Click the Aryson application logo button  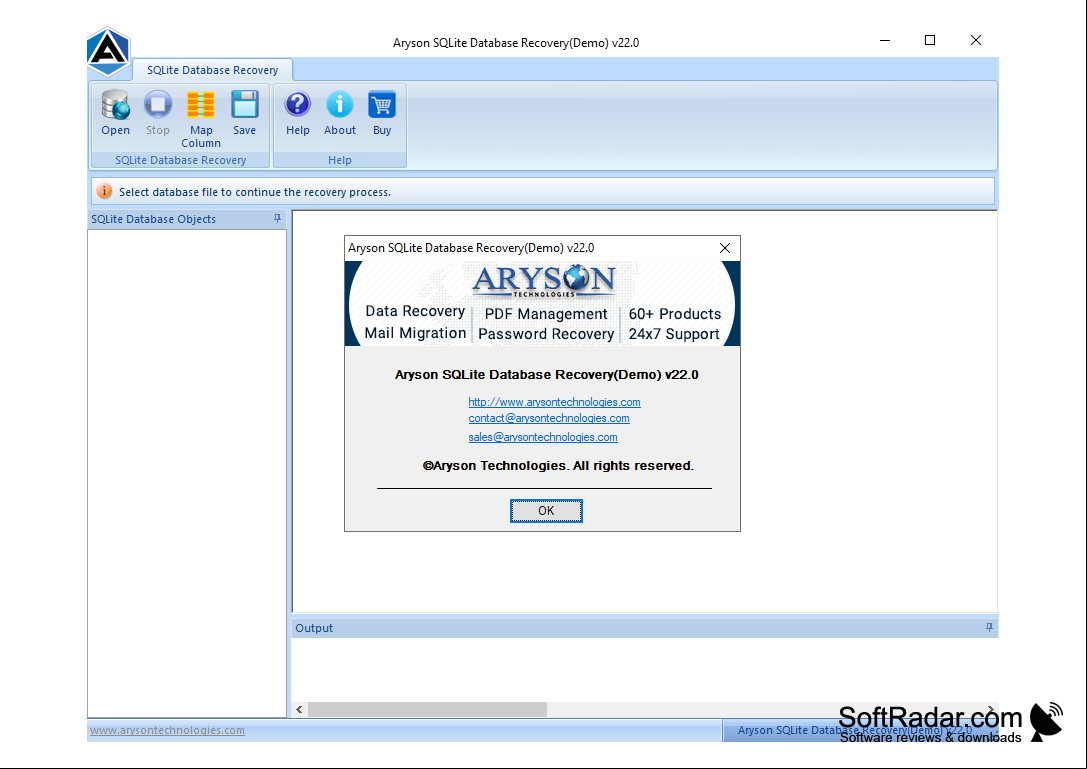click(108, 51)
